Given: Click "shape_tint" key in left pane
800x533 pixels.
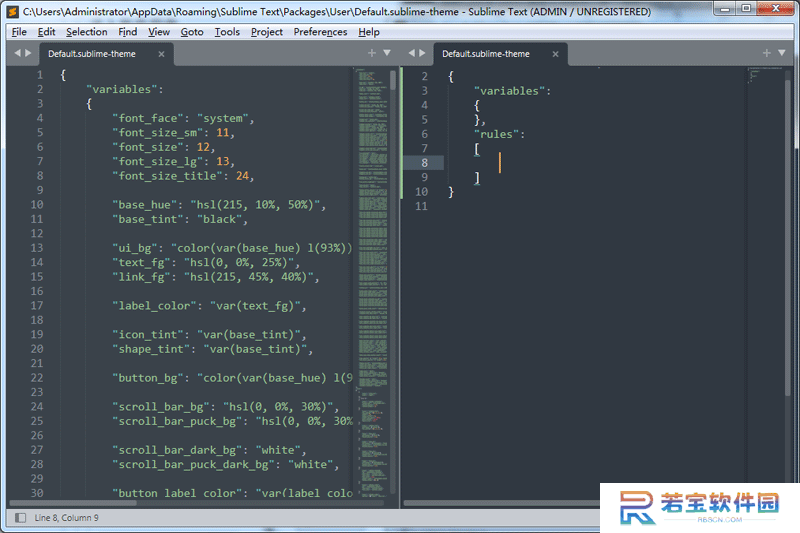Looking at the screenshot, I should coord(152,349).
